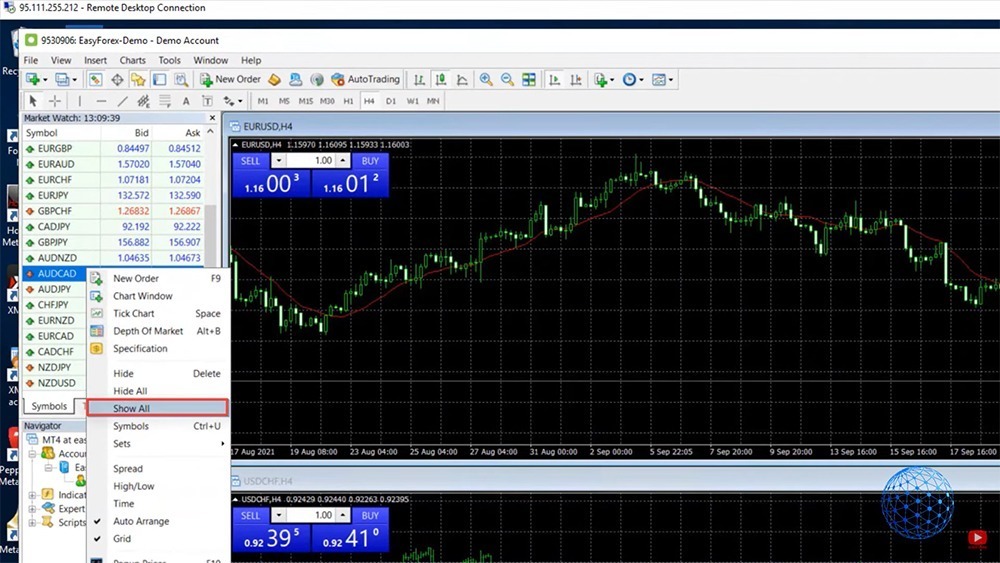Viewport: 1000px width, 563px height.
Task: Increase EURUSD lot volume stepper
Action: click(x=343, y=161)
